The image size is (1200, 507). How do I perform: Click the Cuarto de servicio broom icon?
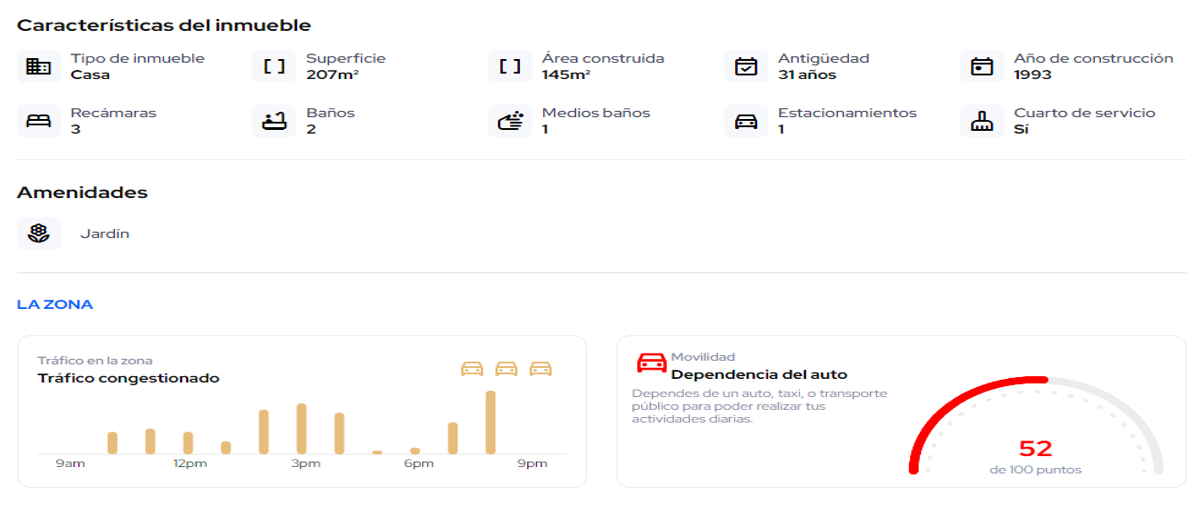click(982, 121)
